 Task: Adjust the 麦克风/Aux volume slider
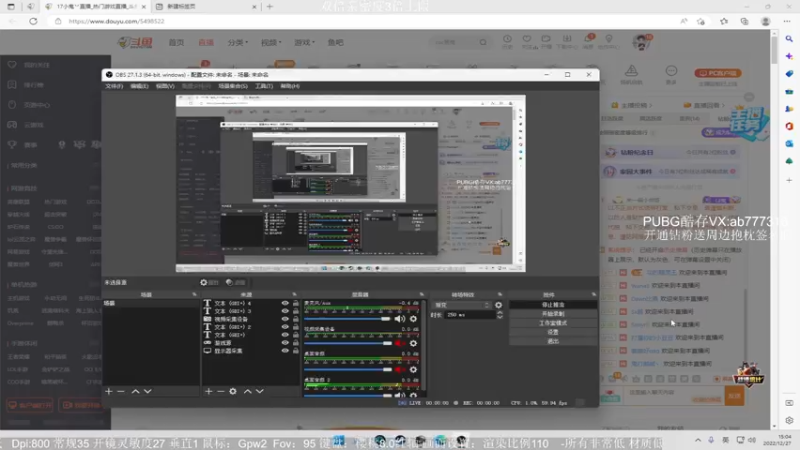click(x=348, y=319)
